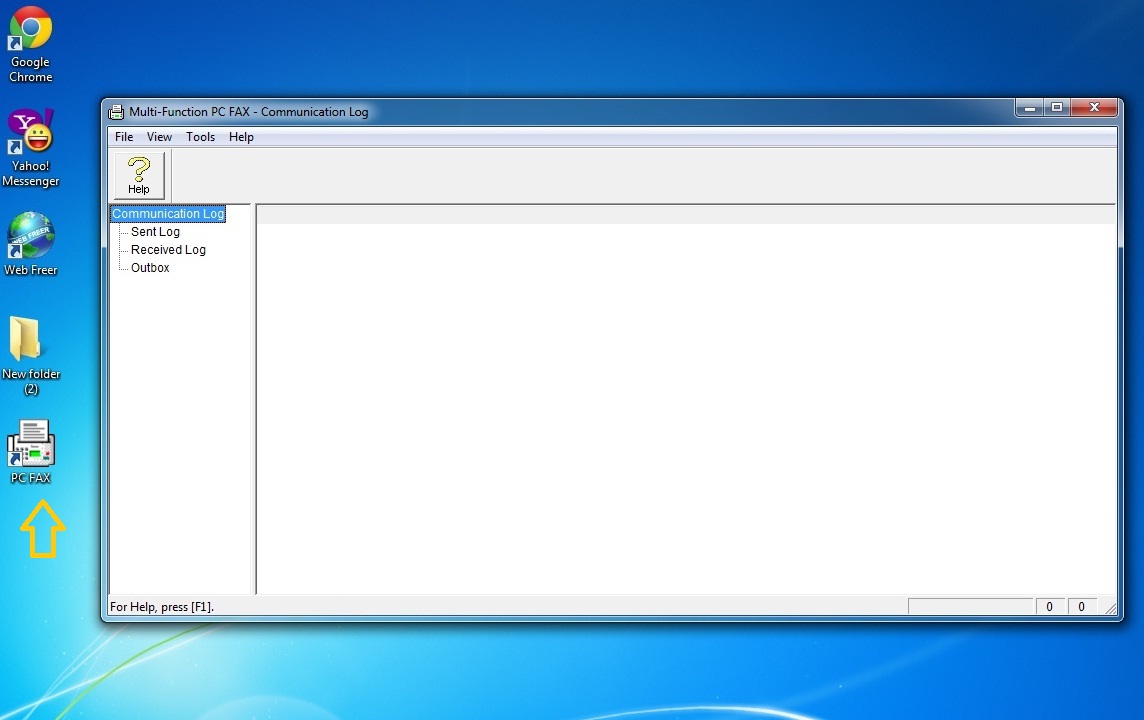Viewport: 1144px width, 720px height.
Task: Minimize the Communication Log window
Action: coord(1028,107)
